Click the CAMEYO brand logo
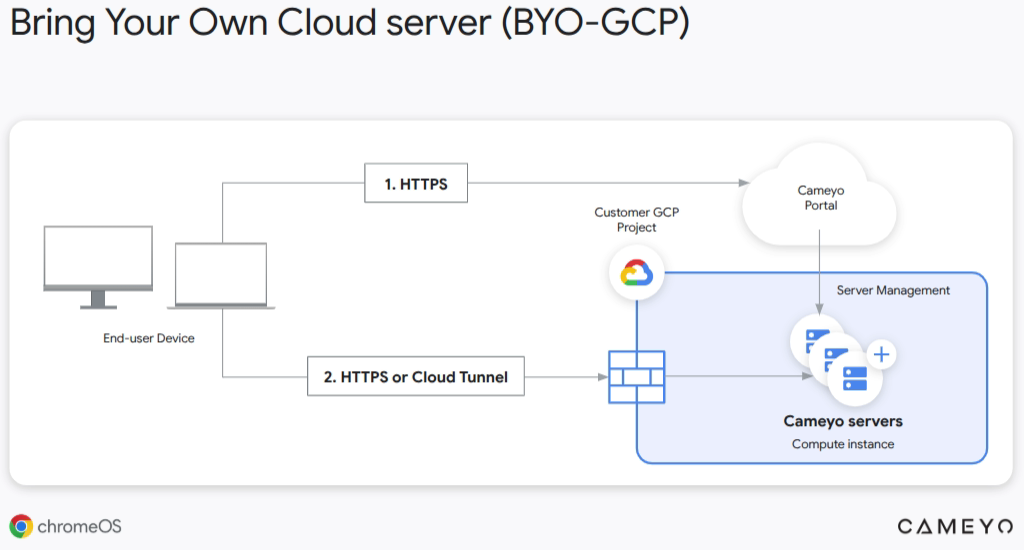The image size is (1024, 550). click(955, 526)
